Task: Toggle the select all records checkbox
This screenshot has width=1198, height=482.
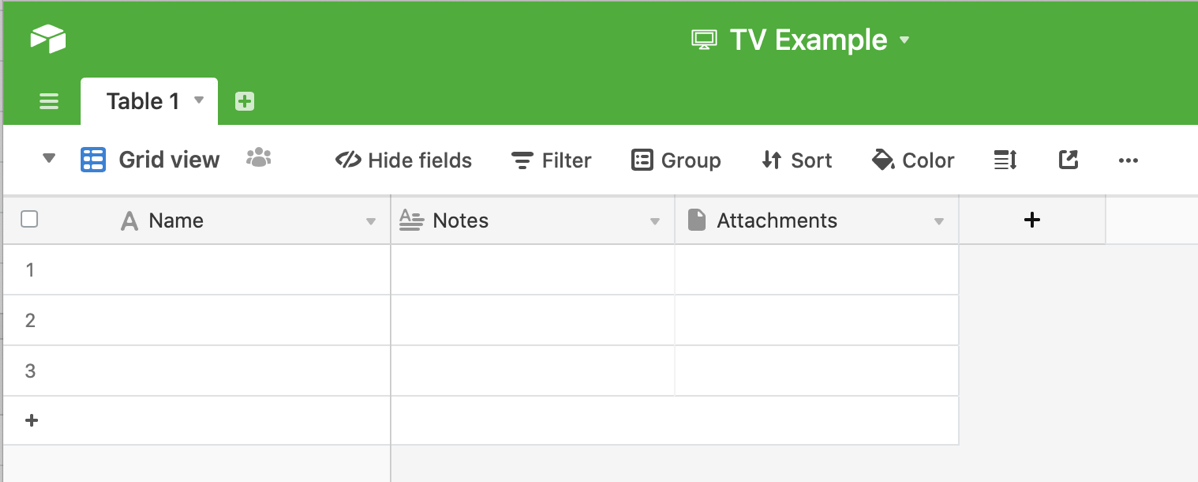Action: [30, 219]
